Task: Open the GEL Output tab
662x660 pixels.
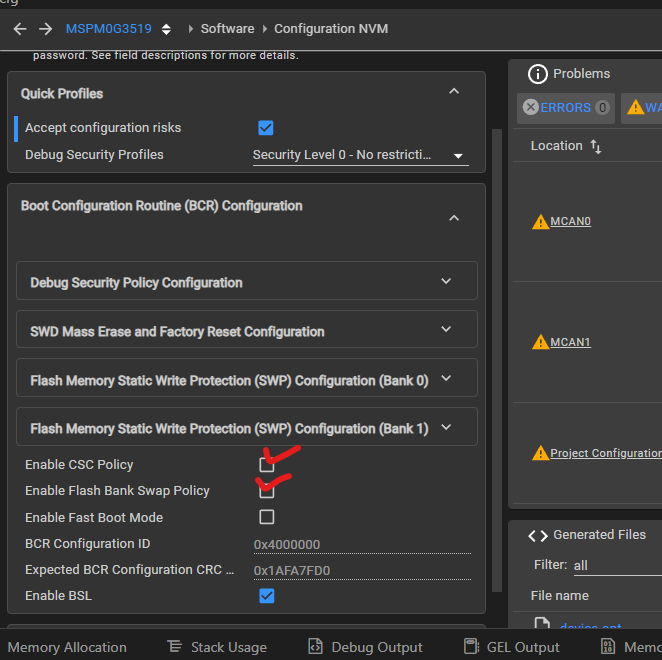Action: (510, 647)
